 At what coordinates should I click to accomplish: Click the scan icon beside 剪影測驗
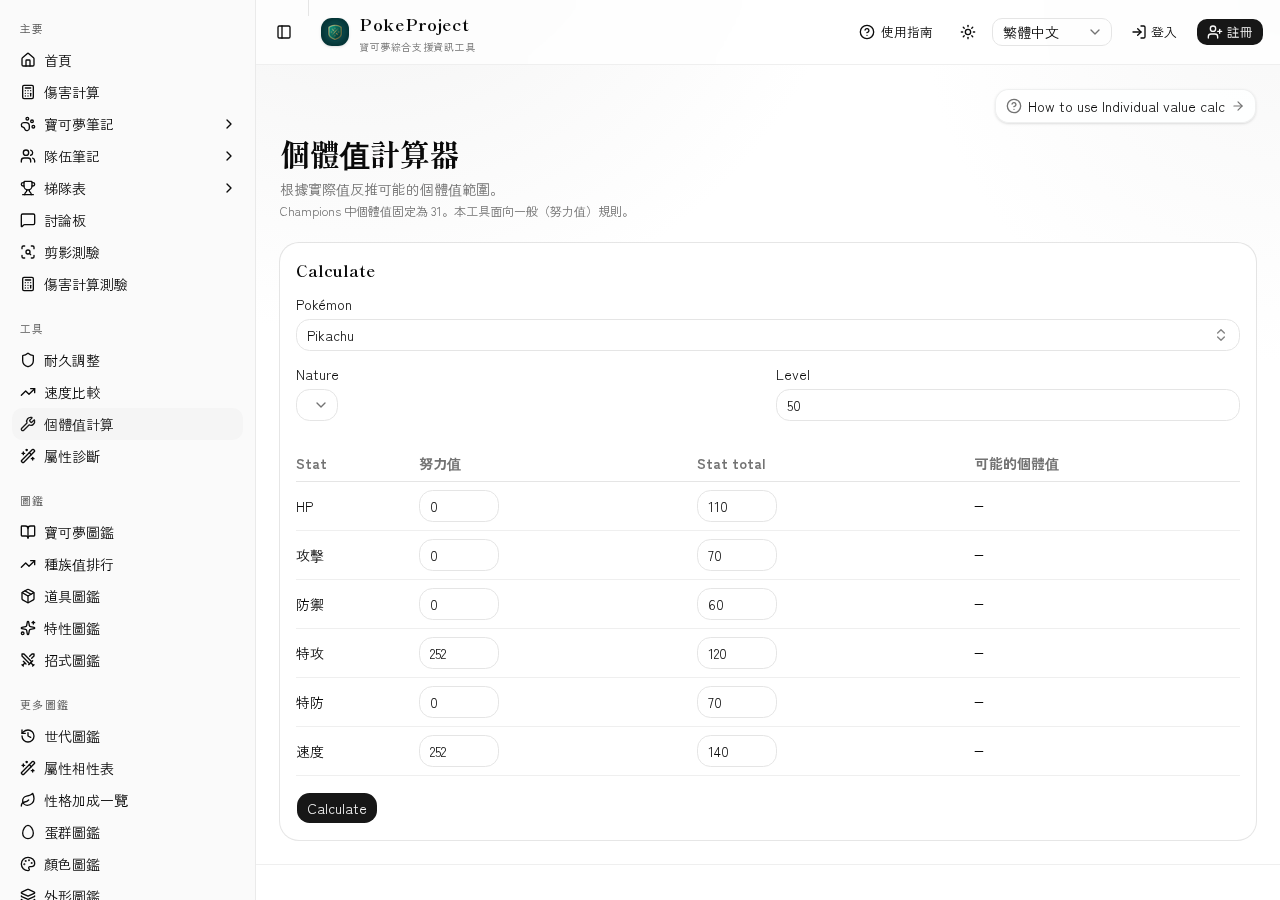point(28,252)
